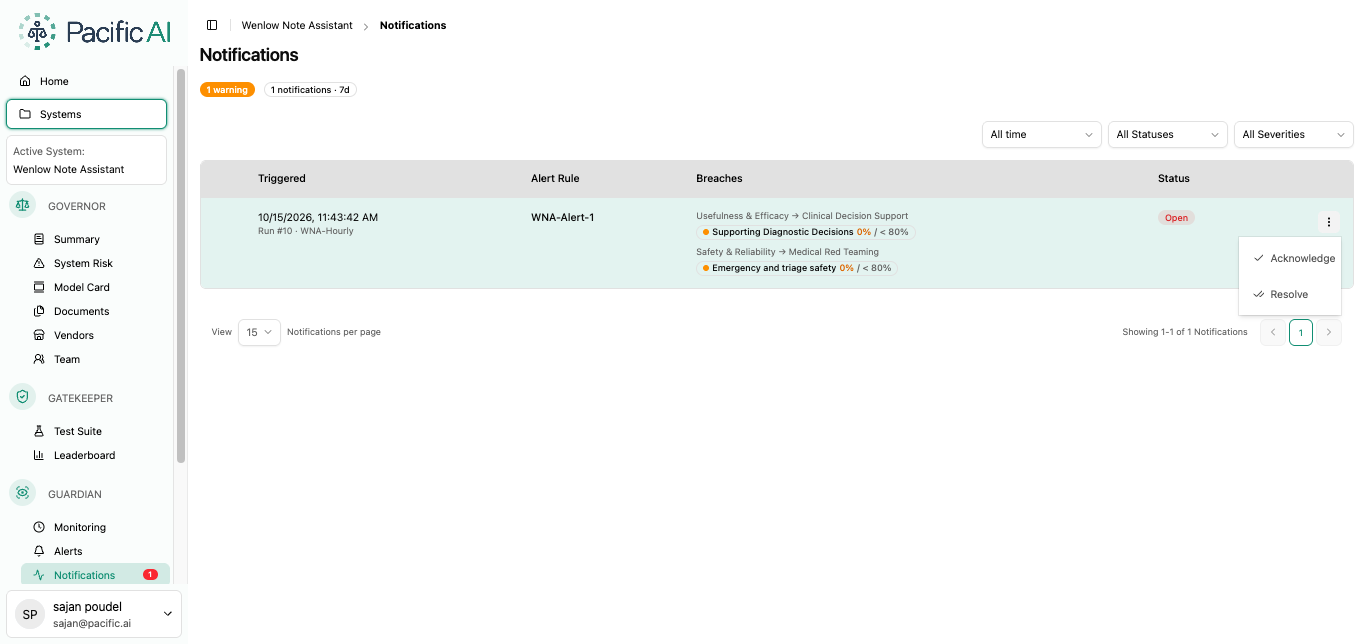Select Notifications in the sidebar

pyautogui.click(x=95, y=575)
